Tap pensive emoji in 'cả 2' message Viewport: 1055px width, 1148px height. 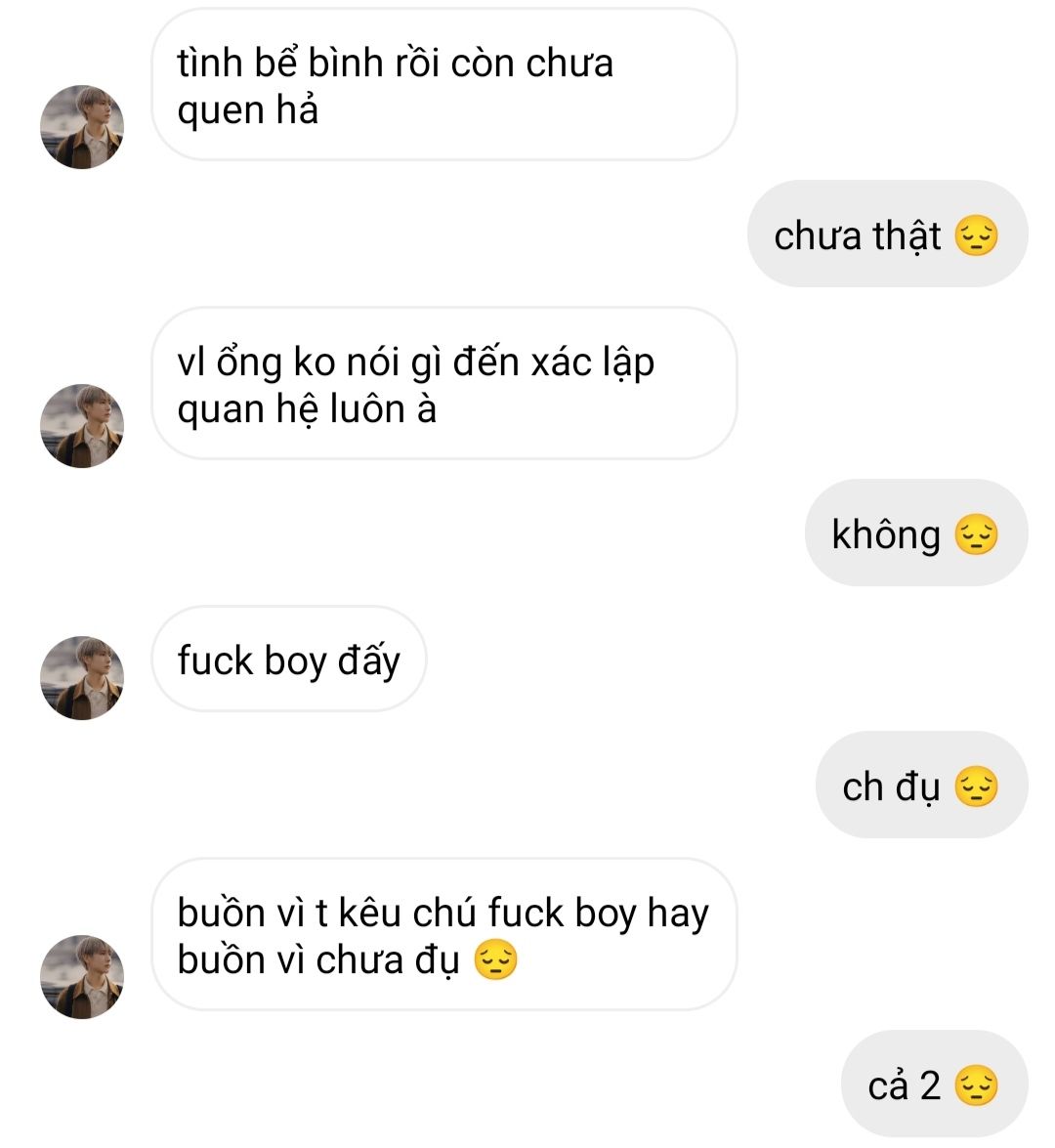pos(977,1085)
